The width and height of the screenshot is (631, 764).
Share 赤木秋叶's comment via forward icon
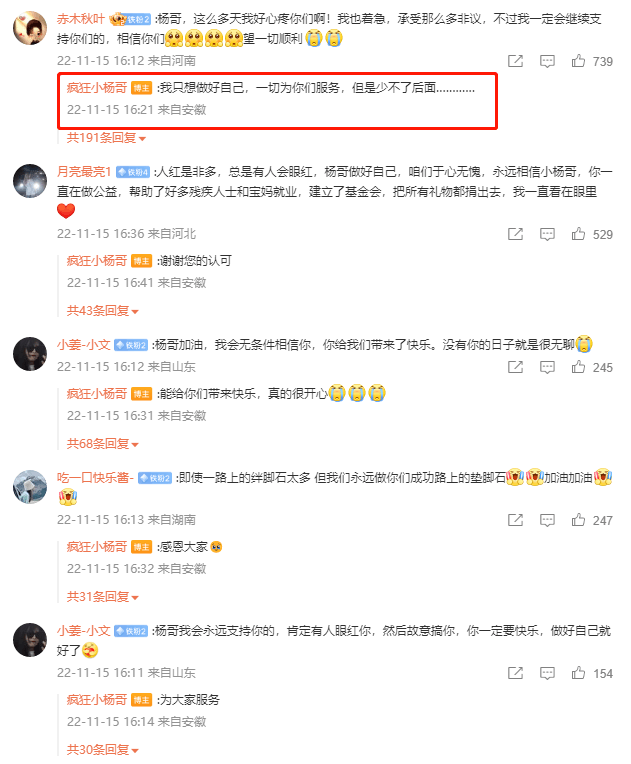click(515, 61)
